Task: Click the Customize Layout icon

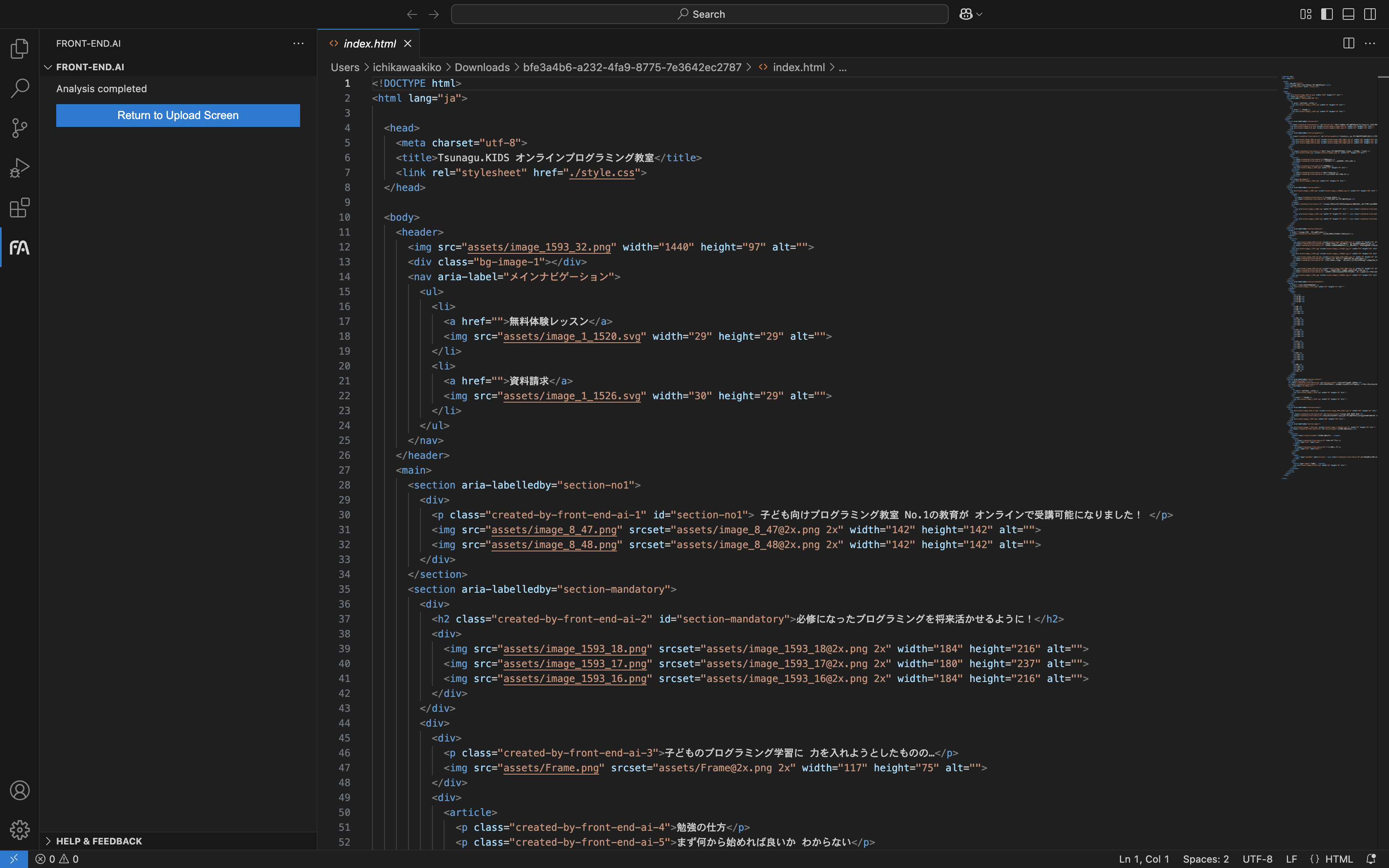Action: 1306,14
